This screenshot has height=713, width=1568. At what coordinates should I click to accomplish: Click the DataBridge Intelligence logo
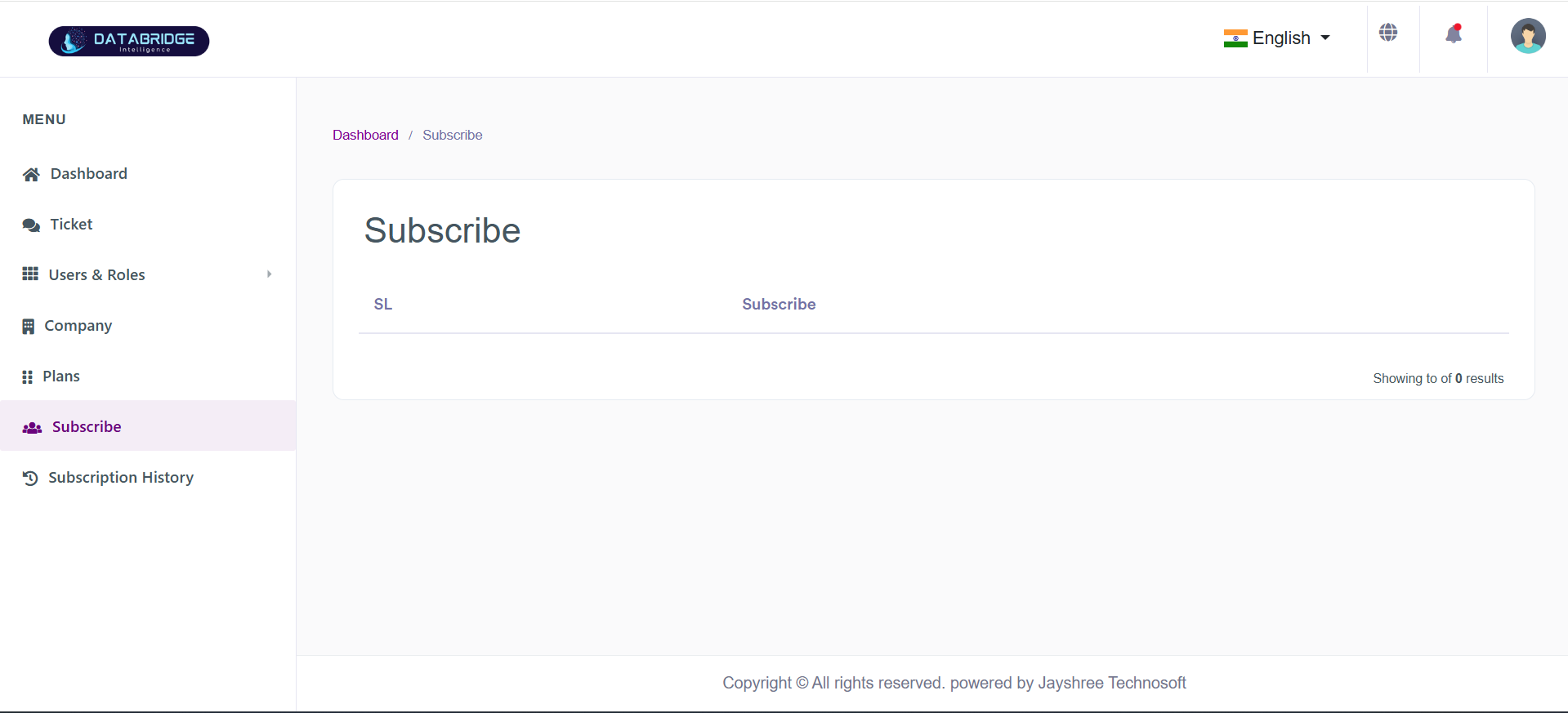point(129,41)
